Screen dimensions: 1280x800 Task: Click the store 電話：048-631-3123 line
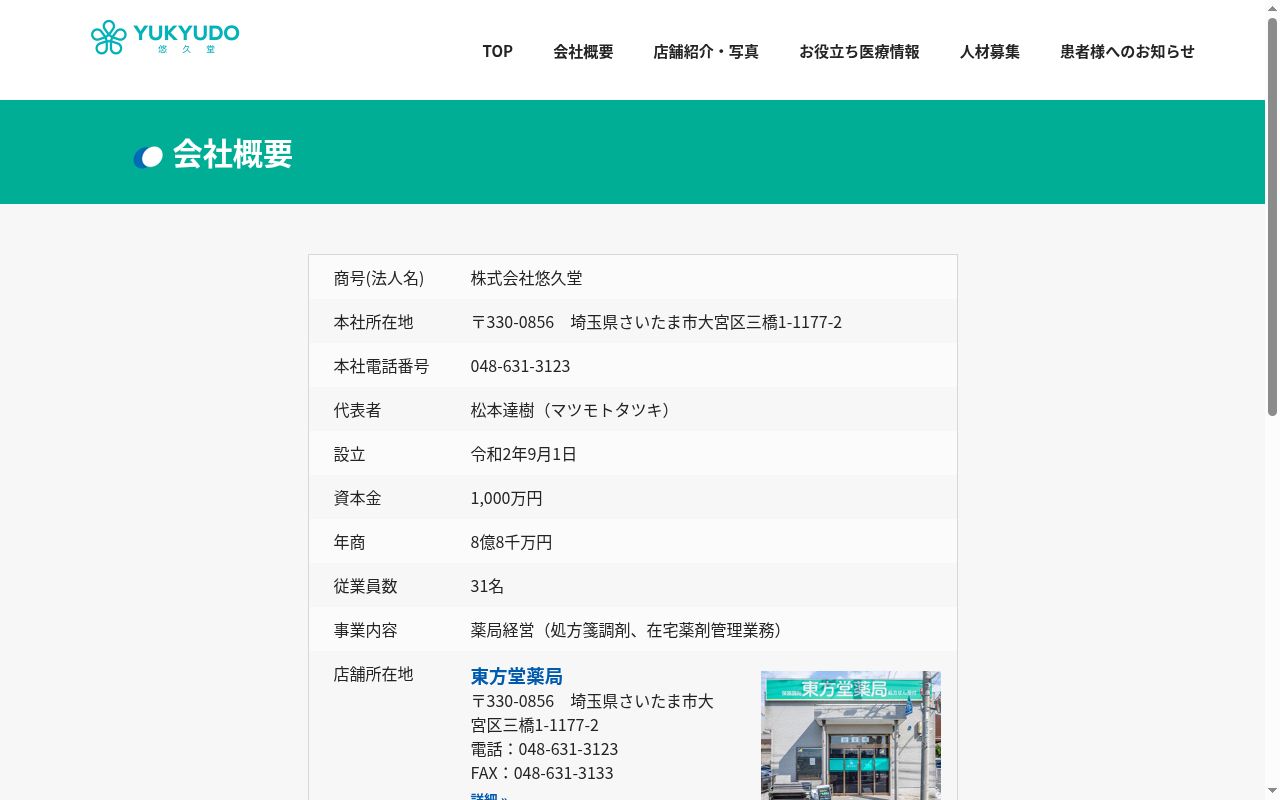pos(544,749)
